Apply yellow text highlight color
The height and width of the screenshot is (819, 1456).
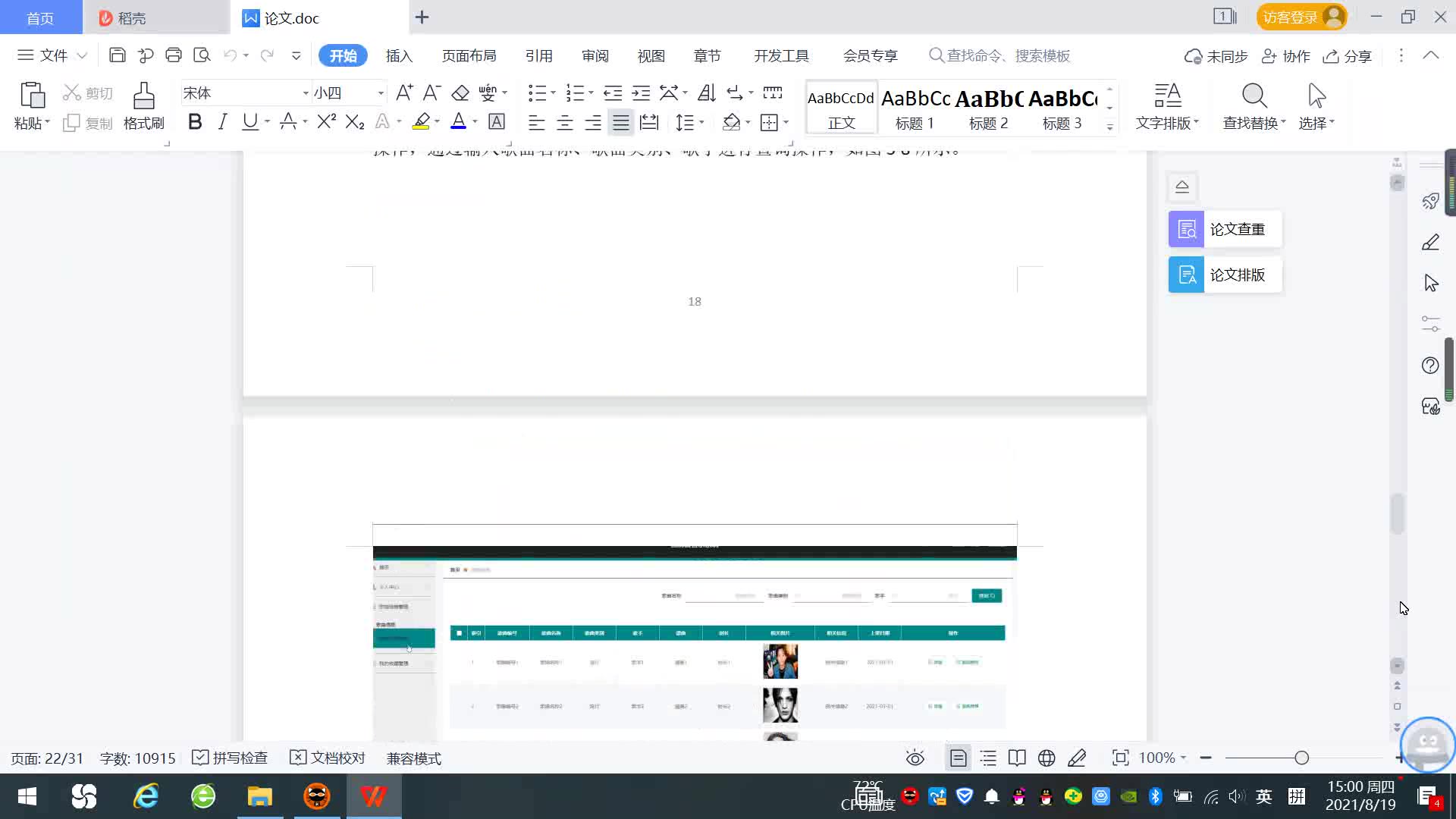point(421,121)
